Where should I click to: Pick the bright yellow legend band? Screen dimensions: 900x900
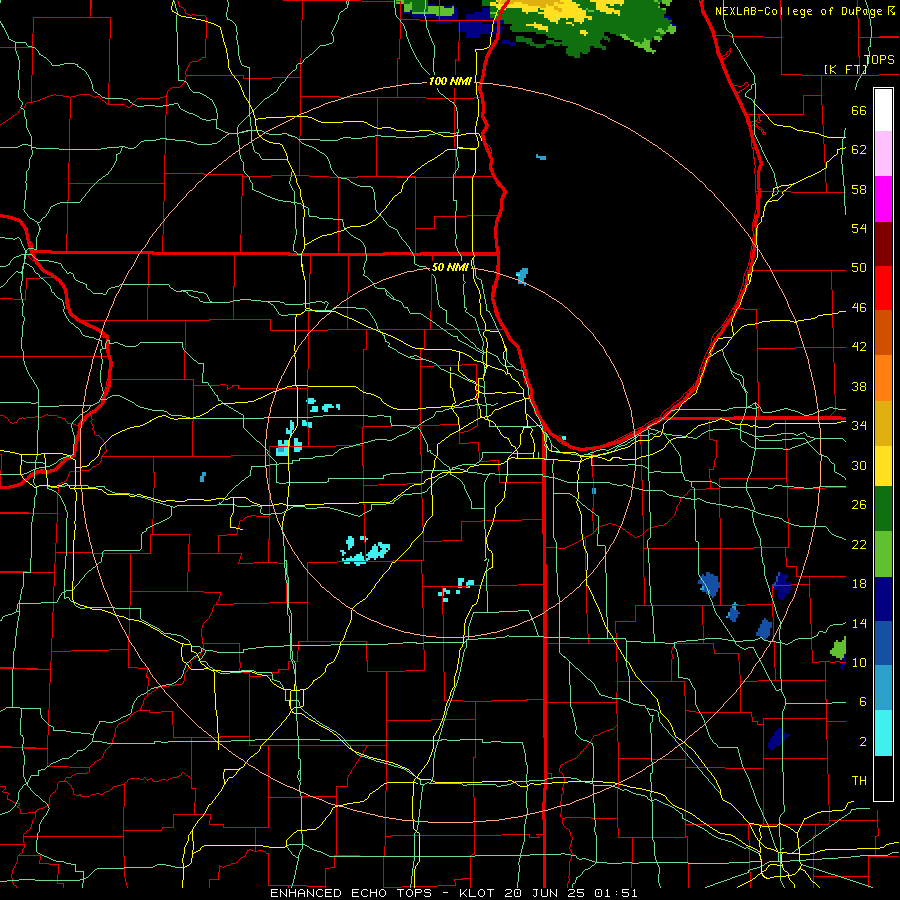[x=883, y=466]
